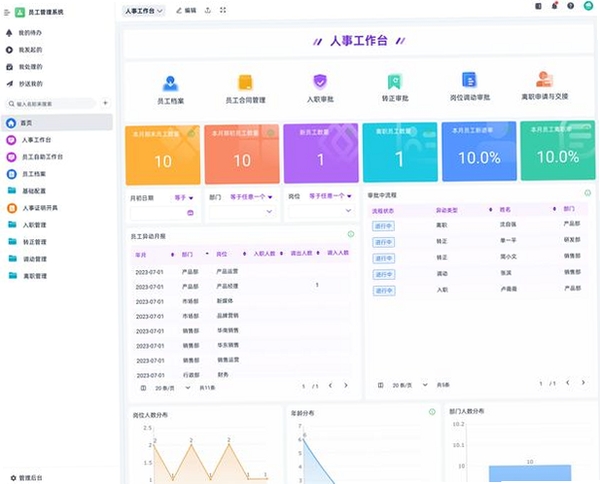Screen dimensions: 600x484
Task: Open the user avatar at top right
Action: pyautogui.click(x=588, y=5)
